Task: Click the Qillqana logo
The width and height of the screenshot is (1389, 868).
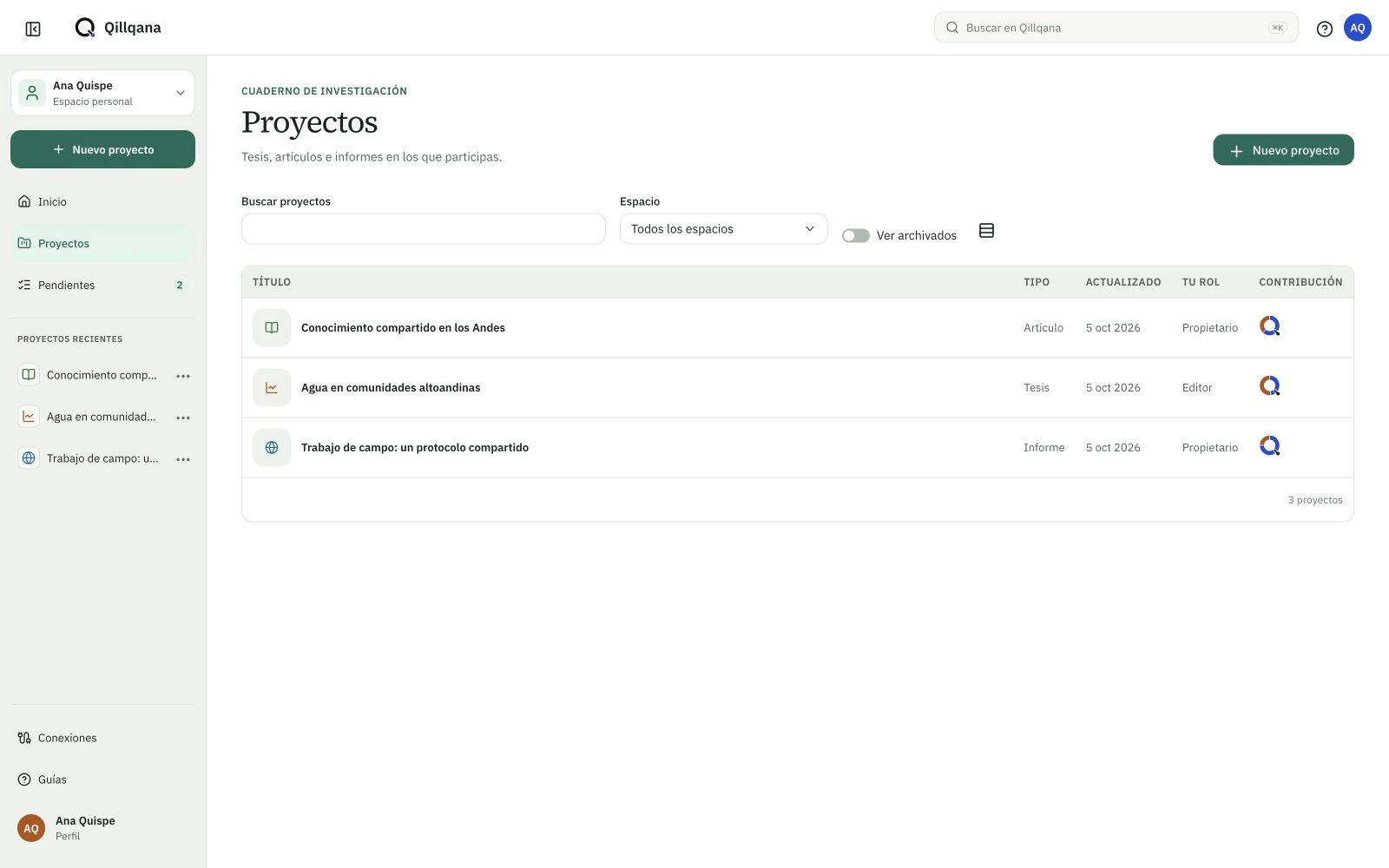Action: pyautogui.click(x=118, y=28)
